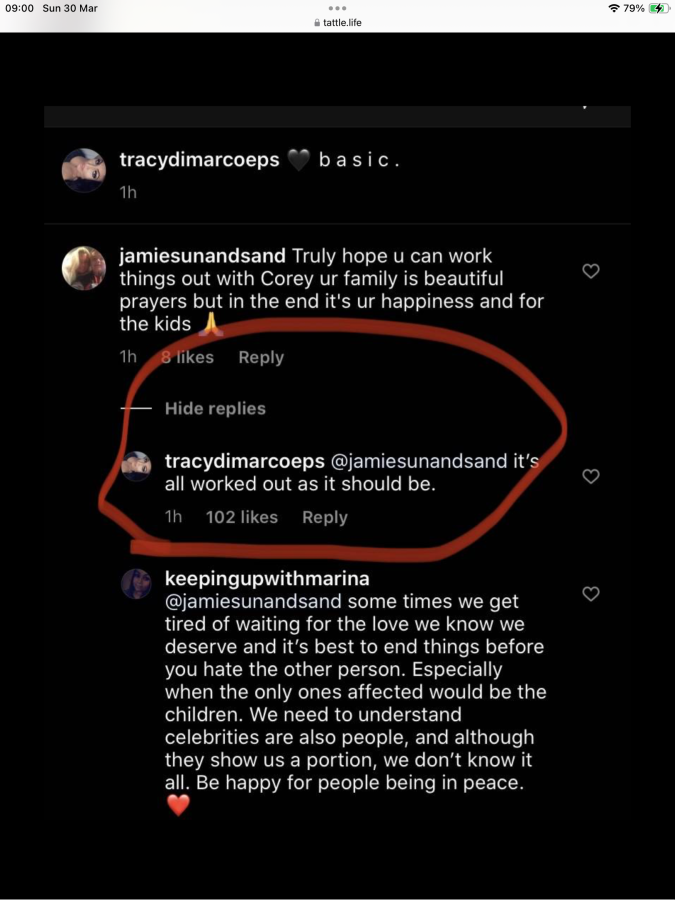The height and width of the screenshot is (900, 675).
Task: Open tracydimarcoeps username in caption
Action: 199,160
